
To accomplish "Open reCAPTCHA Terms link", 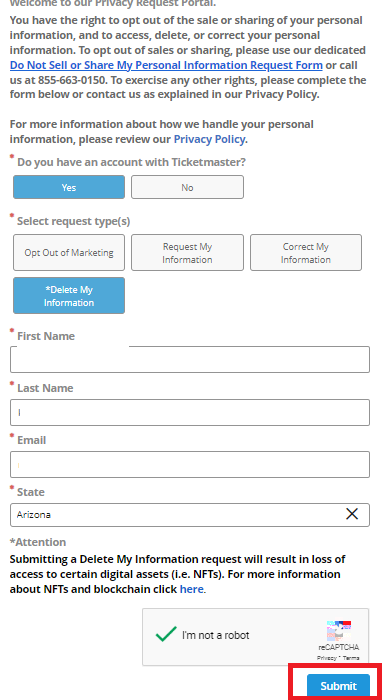I will [352, 658].
